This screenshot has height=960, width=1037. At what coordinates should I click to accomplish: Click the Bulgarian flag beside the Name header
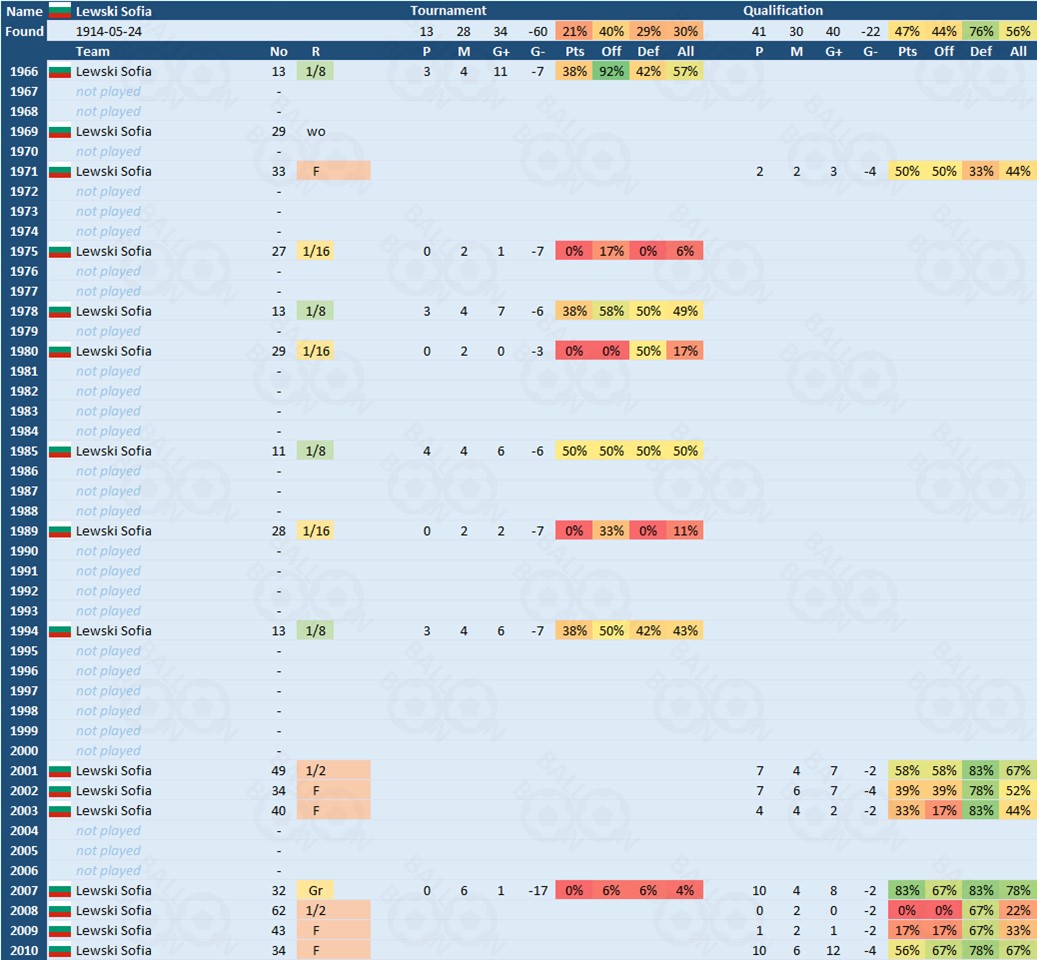(x=60, y=11)
